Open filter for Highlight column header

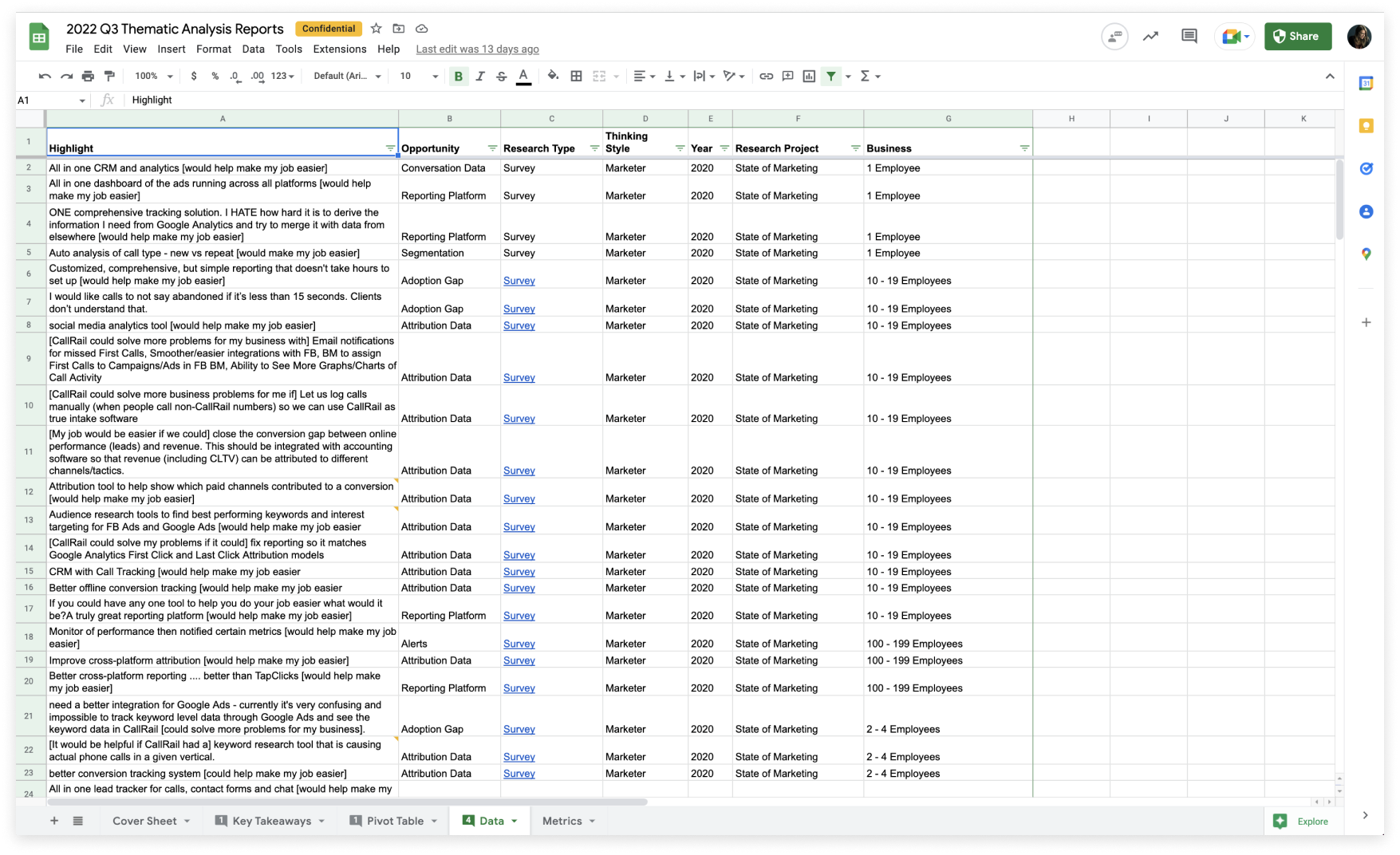click(x=390, y=148)
